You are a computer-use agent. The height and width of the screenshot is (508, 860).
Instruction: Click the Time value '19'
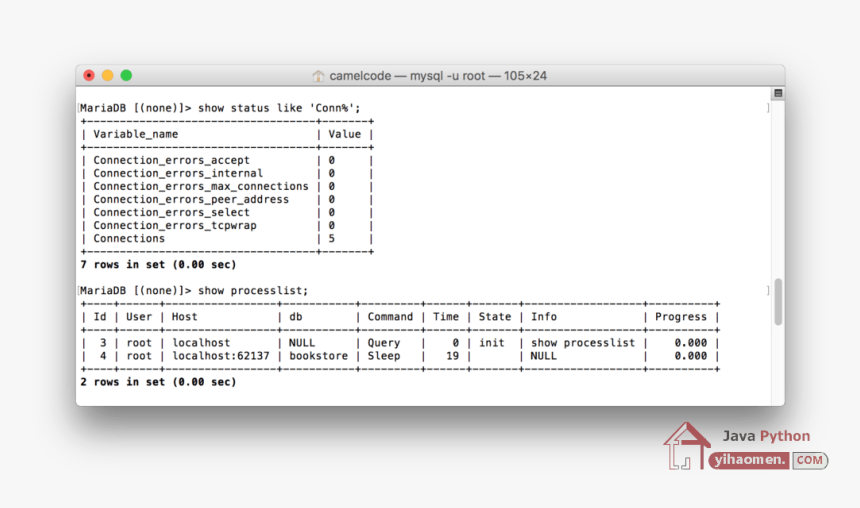[452, 356]
